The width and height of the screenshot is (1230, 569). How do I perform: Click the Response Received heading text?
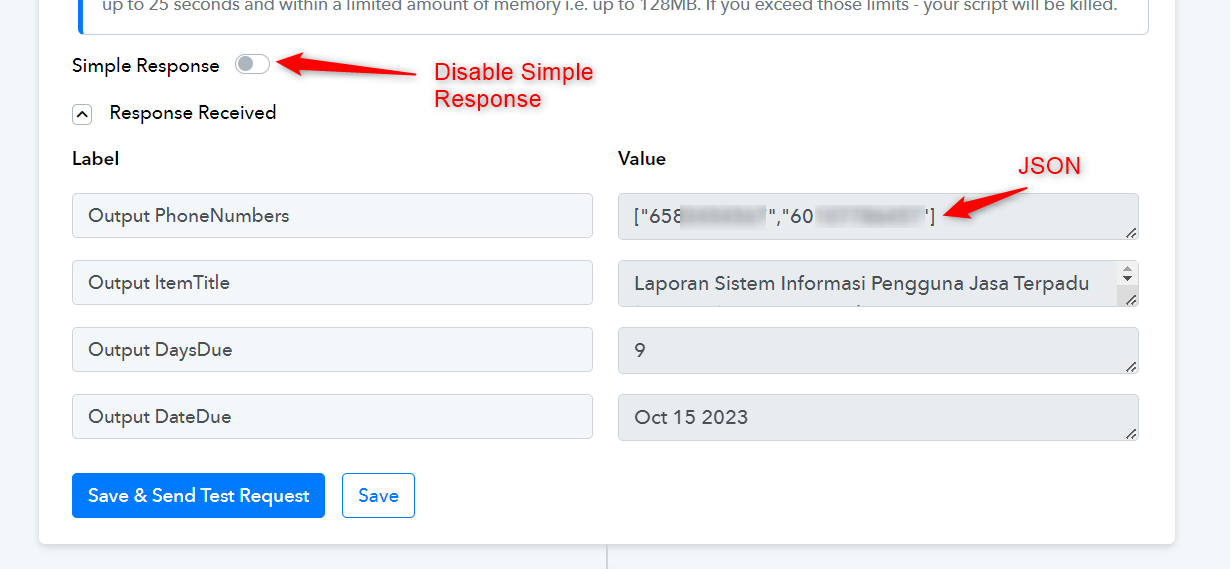[x=193, y=113]
